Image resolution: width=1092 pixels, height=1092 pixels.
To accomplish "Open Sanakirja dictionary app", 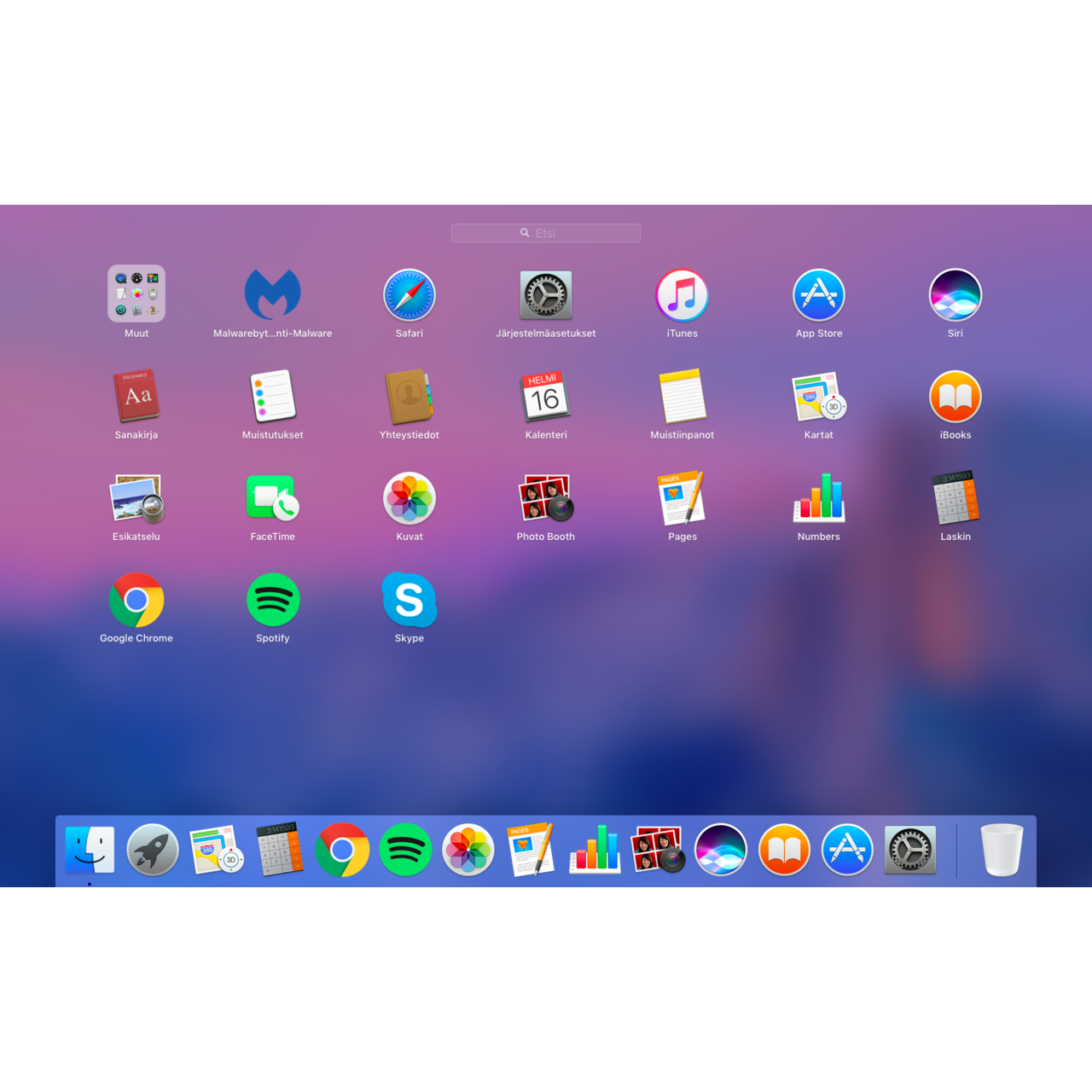I will [x=136, y=397].
